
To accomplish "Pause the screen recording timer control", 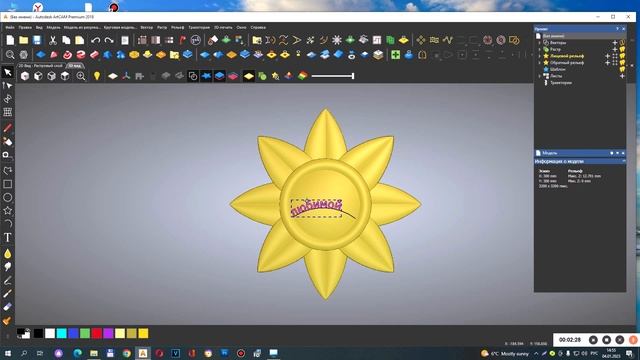I will click(593, 340).
